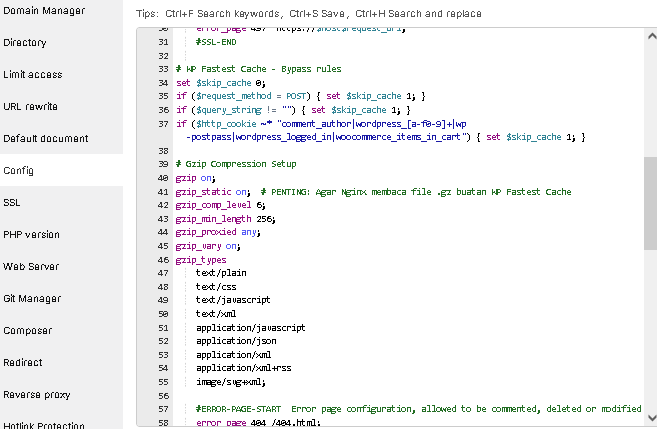Click the 'error_page 404 /404.html;' line
This screenshot has height=429, width=657.
click(258, 423)
